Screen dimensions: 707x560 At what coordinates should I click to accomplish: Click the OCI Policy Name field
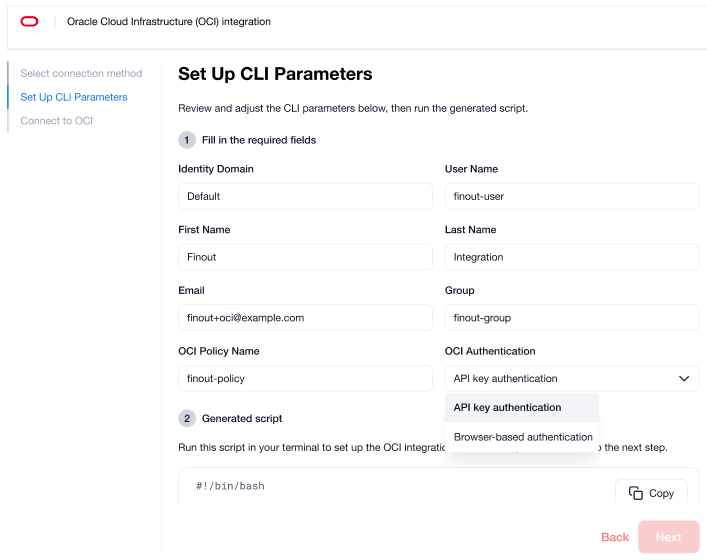click(x=305, y=379)
